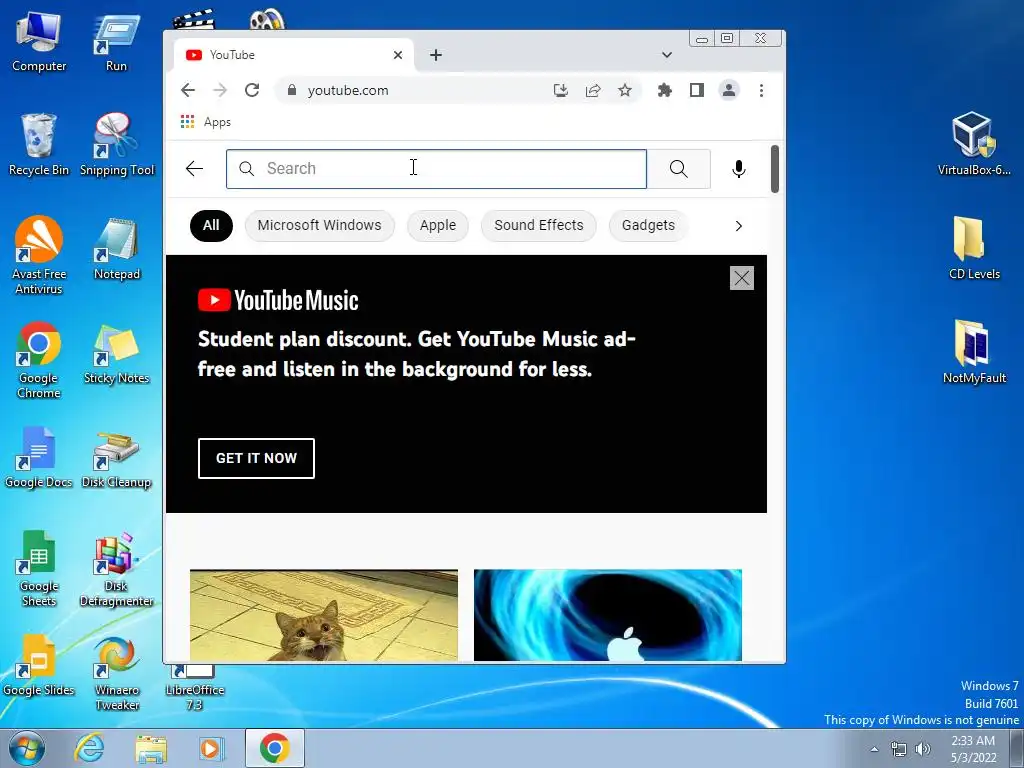Select the CD Levels folder
This screenshot has width=1024, height=768.
coord(974,248)
